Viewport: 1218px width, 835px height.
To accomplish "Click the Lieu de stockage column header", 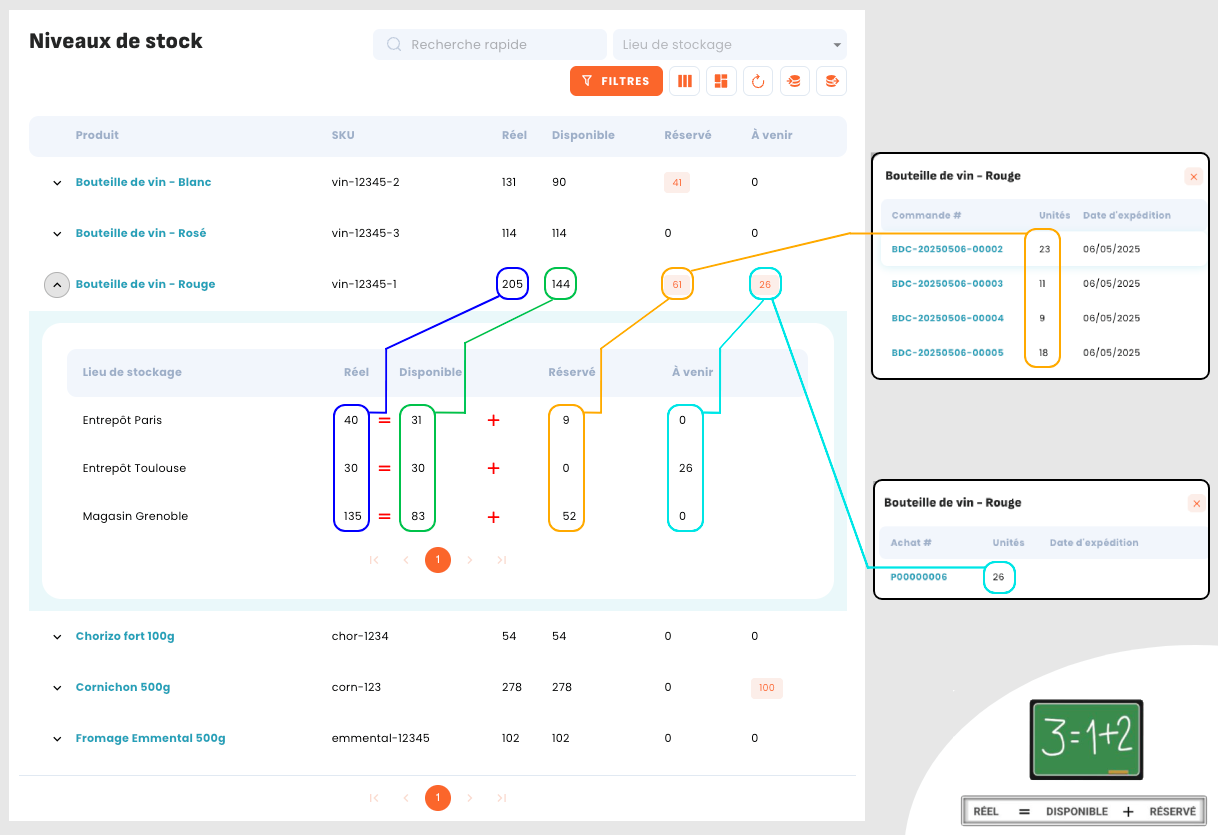I will [132, 372].
